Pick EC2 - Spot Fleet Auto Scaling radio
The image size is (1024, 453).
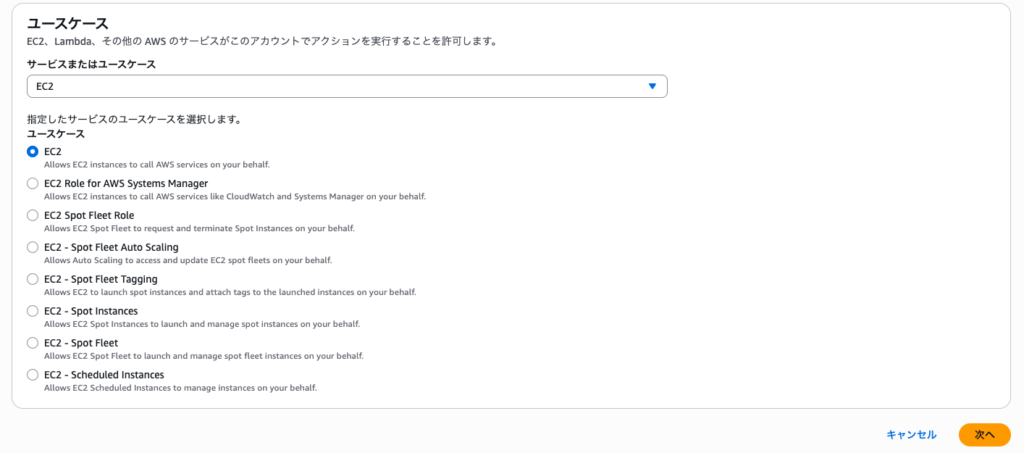click(x=33, y=247)
